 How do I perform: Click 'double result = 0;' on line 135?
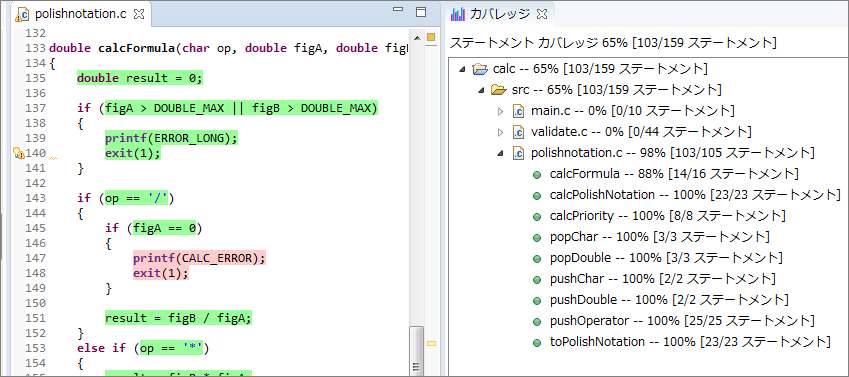point(140,79)
